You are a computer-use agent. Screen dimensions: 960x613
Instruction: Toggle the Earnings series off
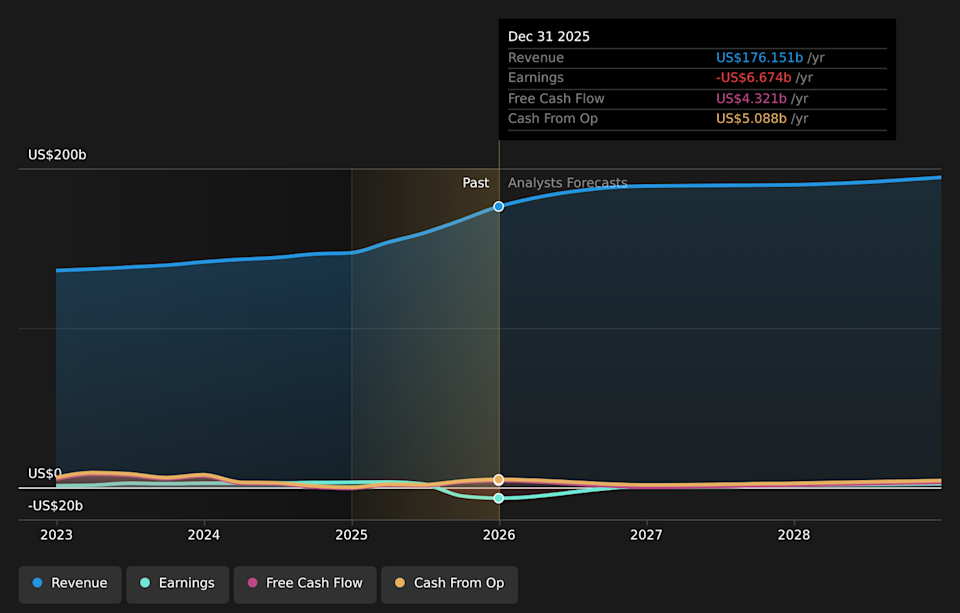[177, 583]
